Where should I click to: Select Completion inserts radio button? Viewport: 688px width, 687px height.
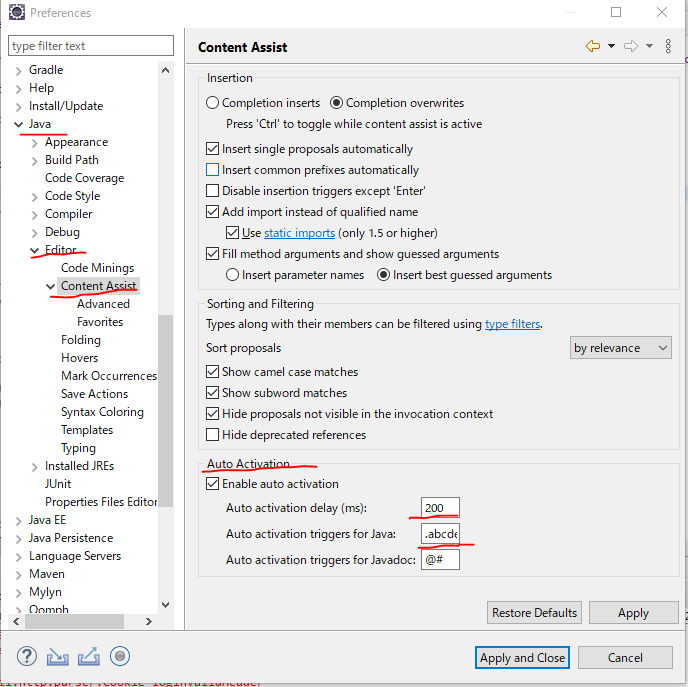point(212,103)
